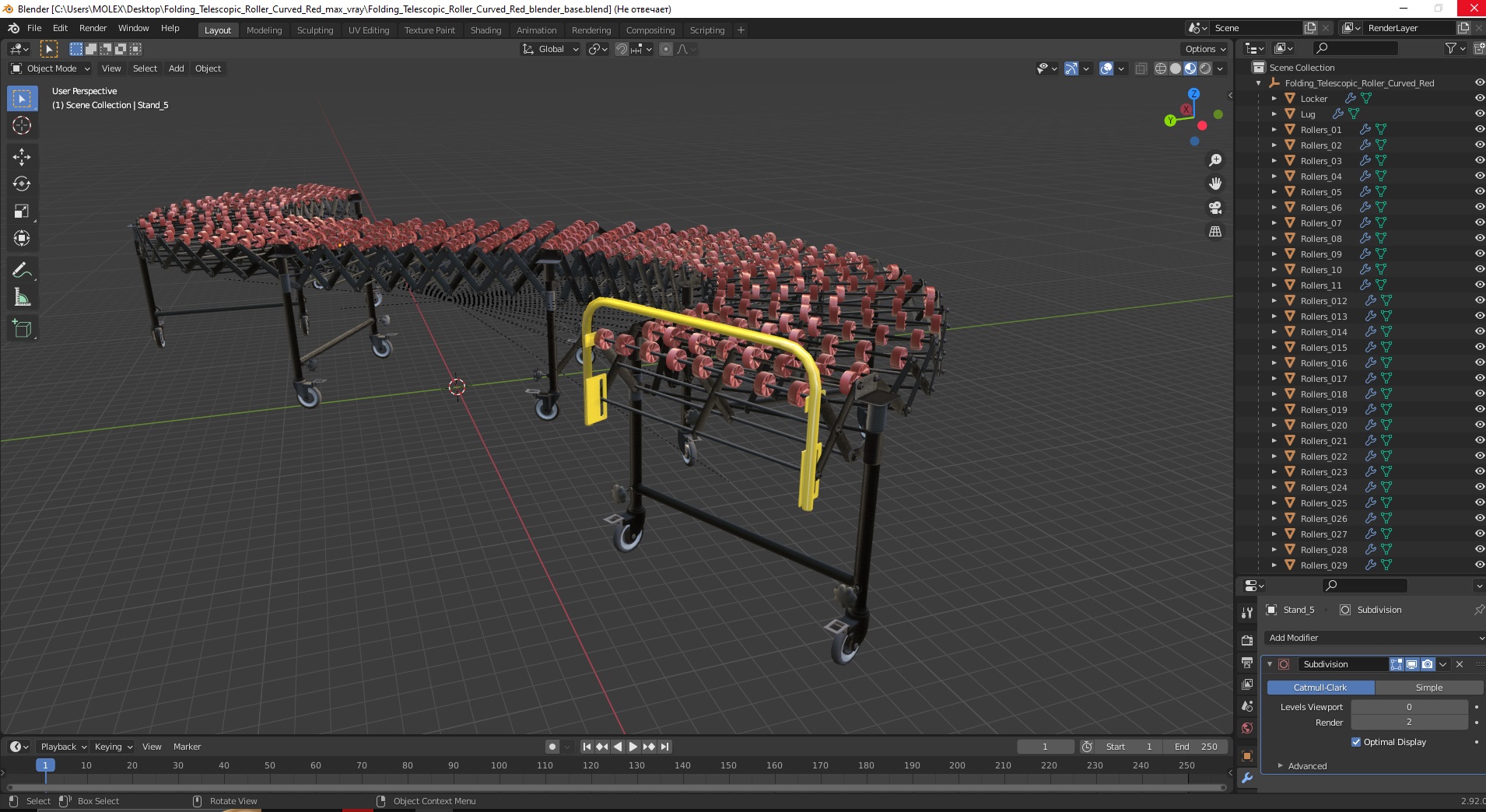Select the Catmull-Clark subdivision button
This screenshot has height=812, width=1486.
1320,688
